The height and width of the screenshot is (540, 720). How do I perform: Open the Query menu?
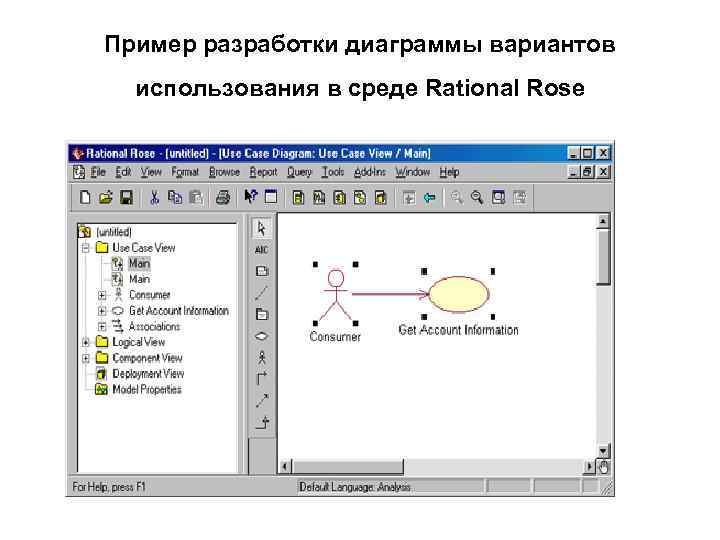pos(299,172)
